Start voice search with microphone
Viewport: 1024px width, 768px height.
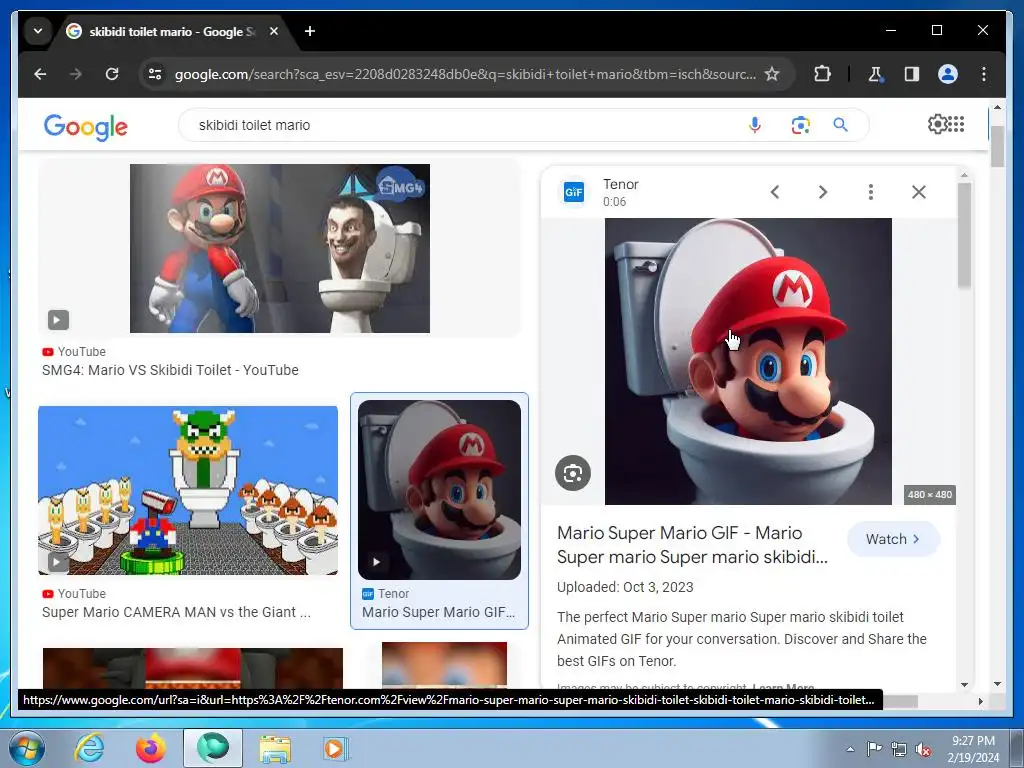tap(754, 125)
